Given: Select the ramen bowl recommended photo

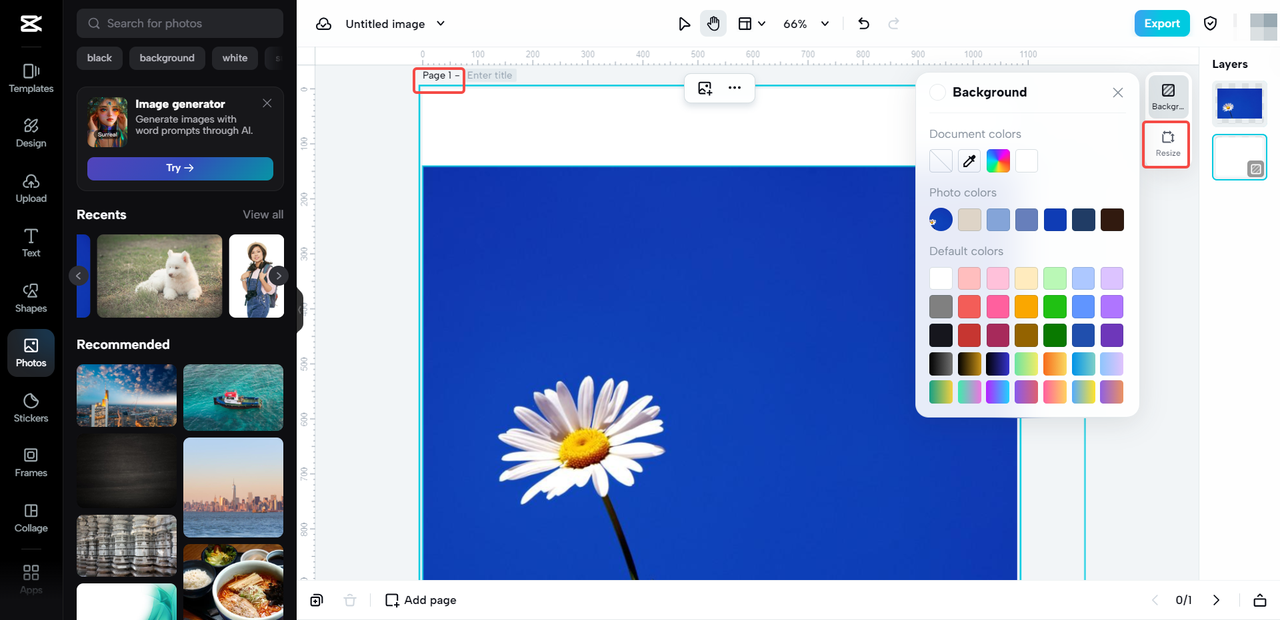Looking at the screenshot, I should click(233, 582).
